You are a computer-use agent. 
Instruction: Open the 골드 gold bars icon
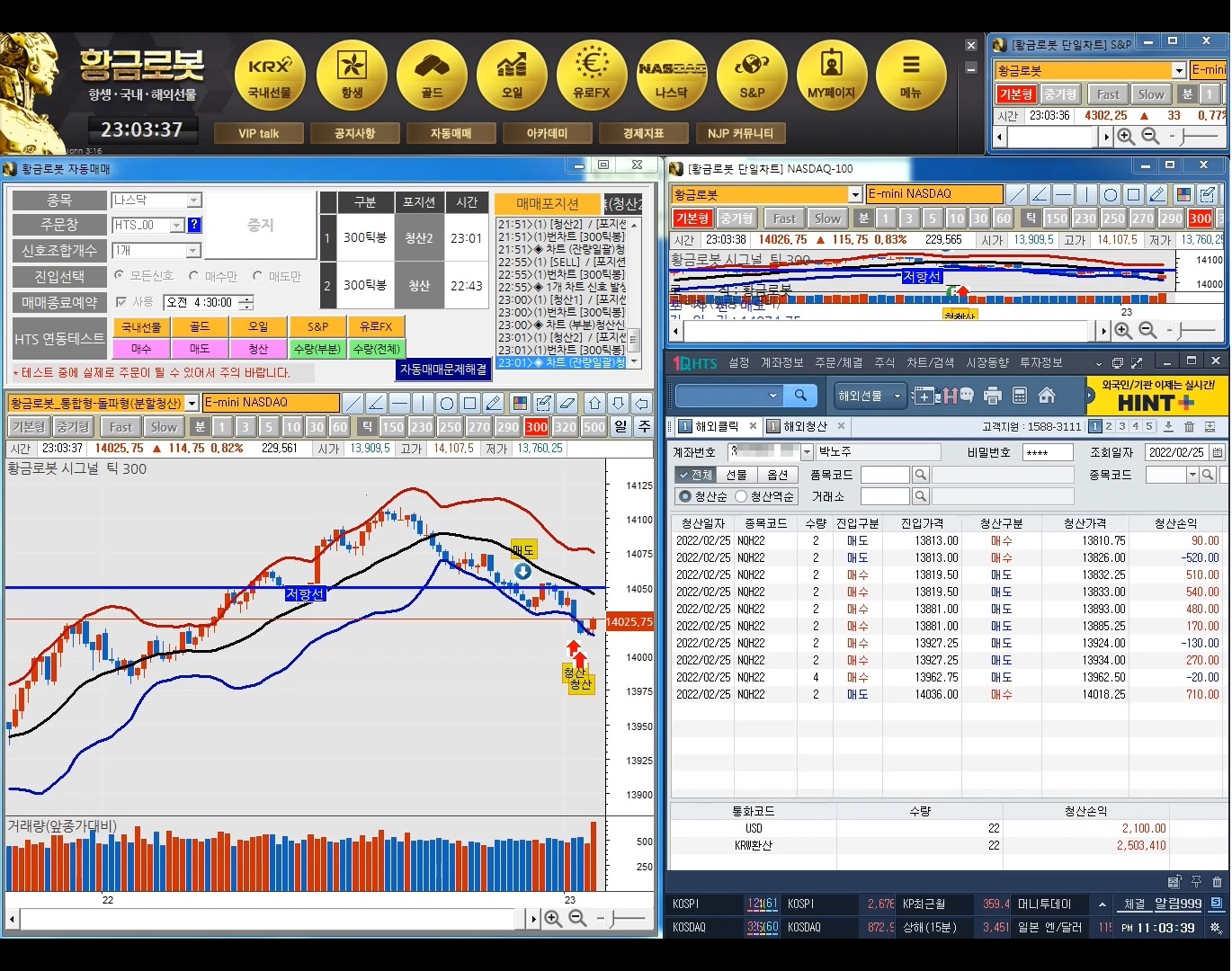(x=432, y=76)
